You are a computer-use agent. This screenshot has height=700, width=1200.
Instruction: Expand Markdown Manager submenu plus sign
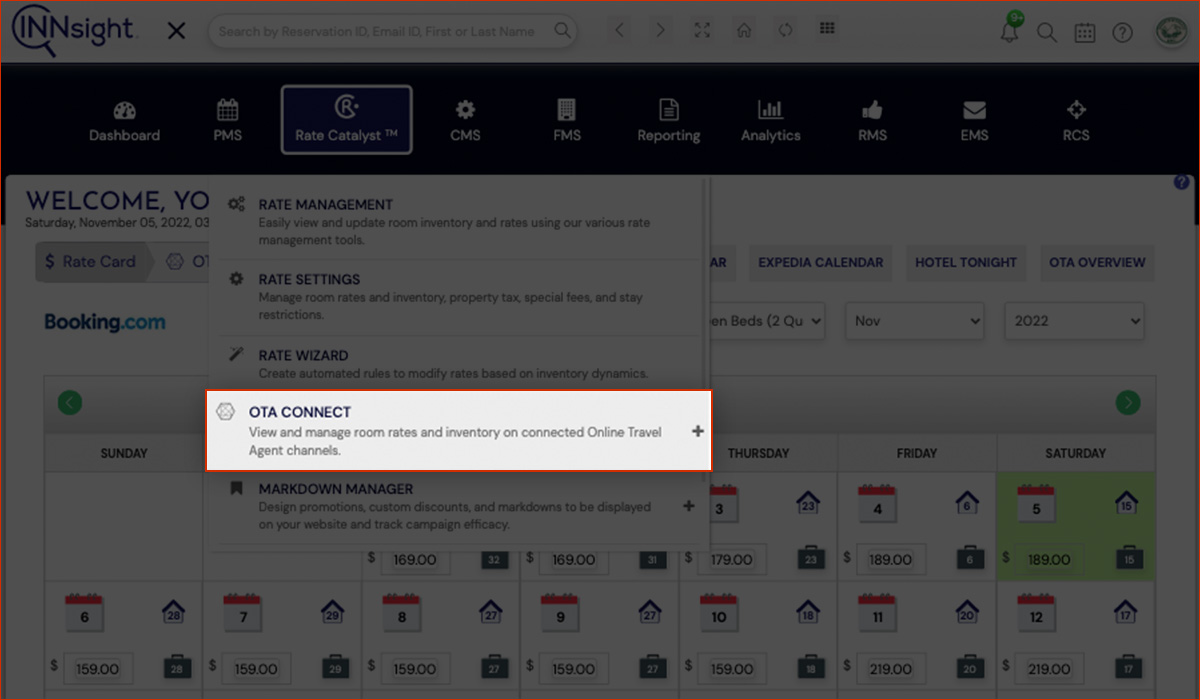click(x=688, y=506)
